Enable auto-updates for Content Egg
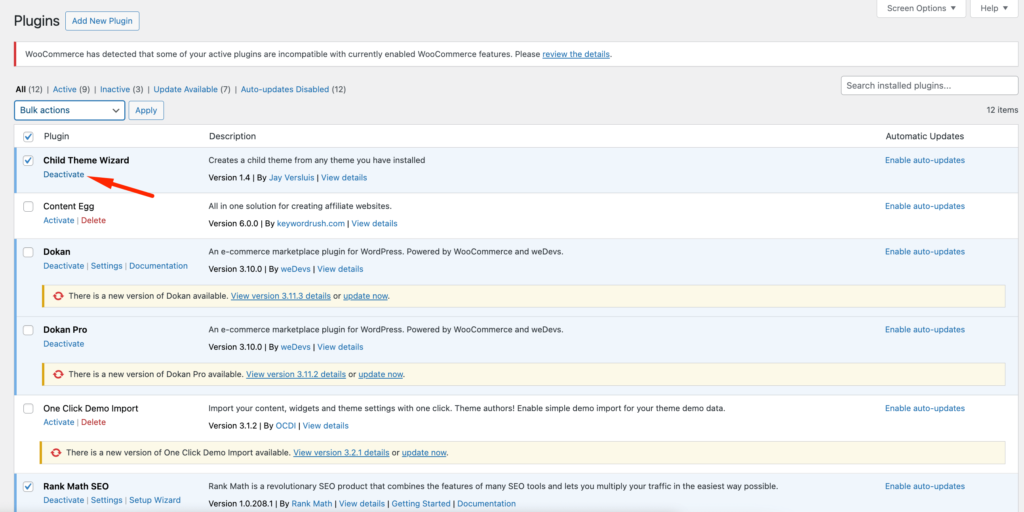Screen dimensions: 1024x512 [925, 206]
